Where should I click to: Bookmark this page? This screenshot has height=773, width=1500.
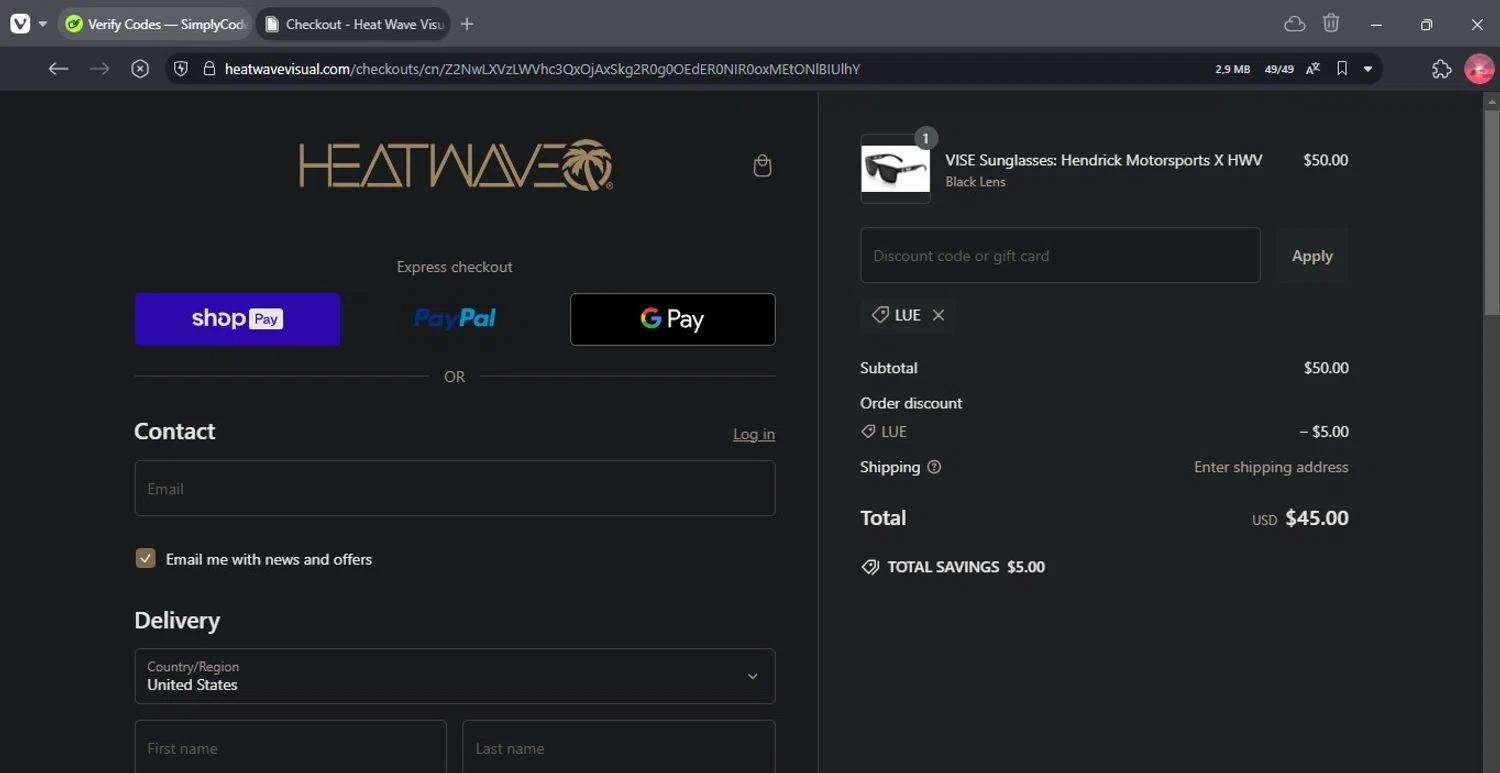point(1342,69)
